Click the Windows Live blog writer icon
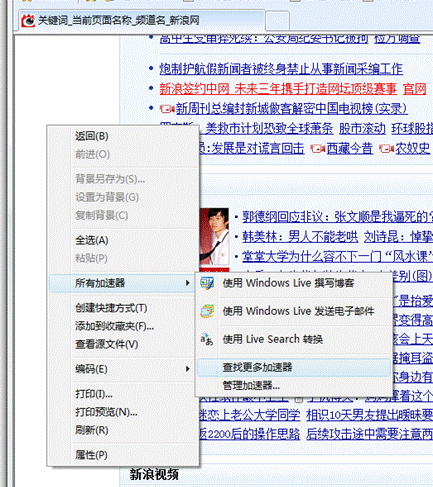Screen dimensions: 433x487 [x=207, y=283]
